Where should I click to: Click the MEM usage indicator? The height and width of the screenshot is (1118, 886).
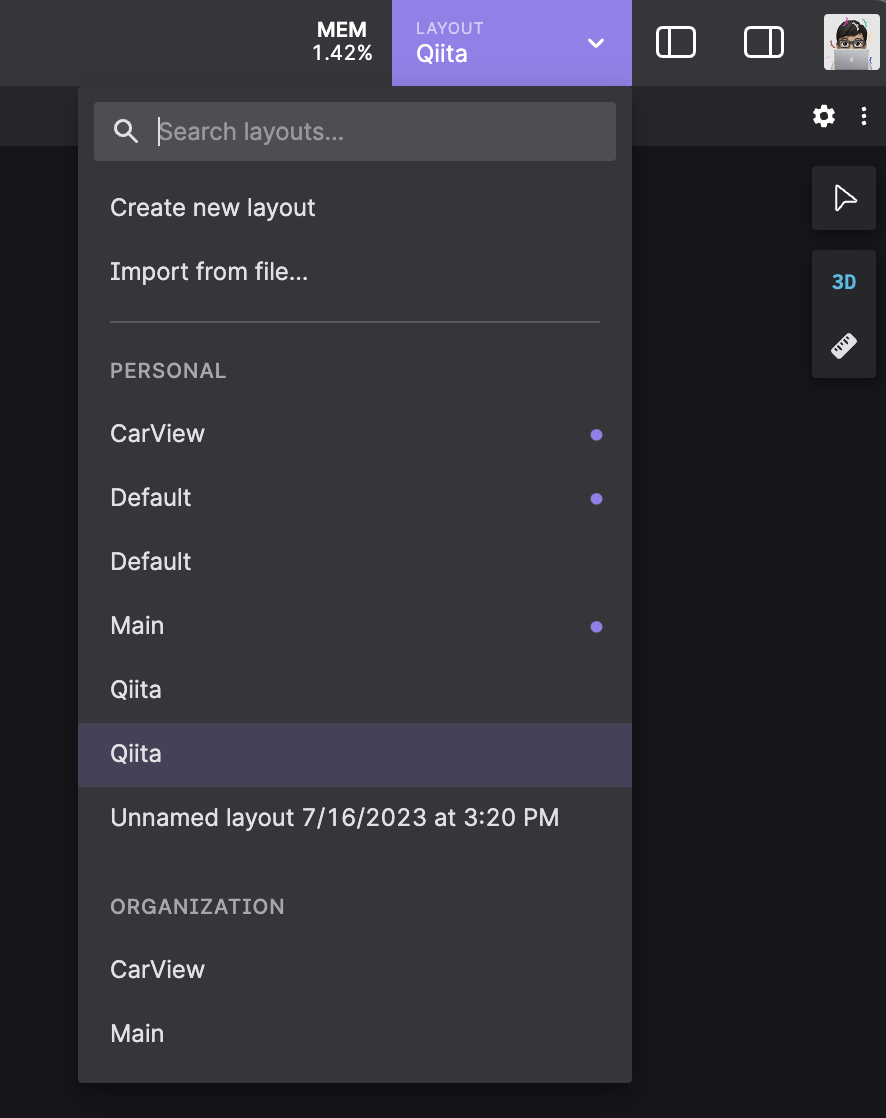pos(341,42)
